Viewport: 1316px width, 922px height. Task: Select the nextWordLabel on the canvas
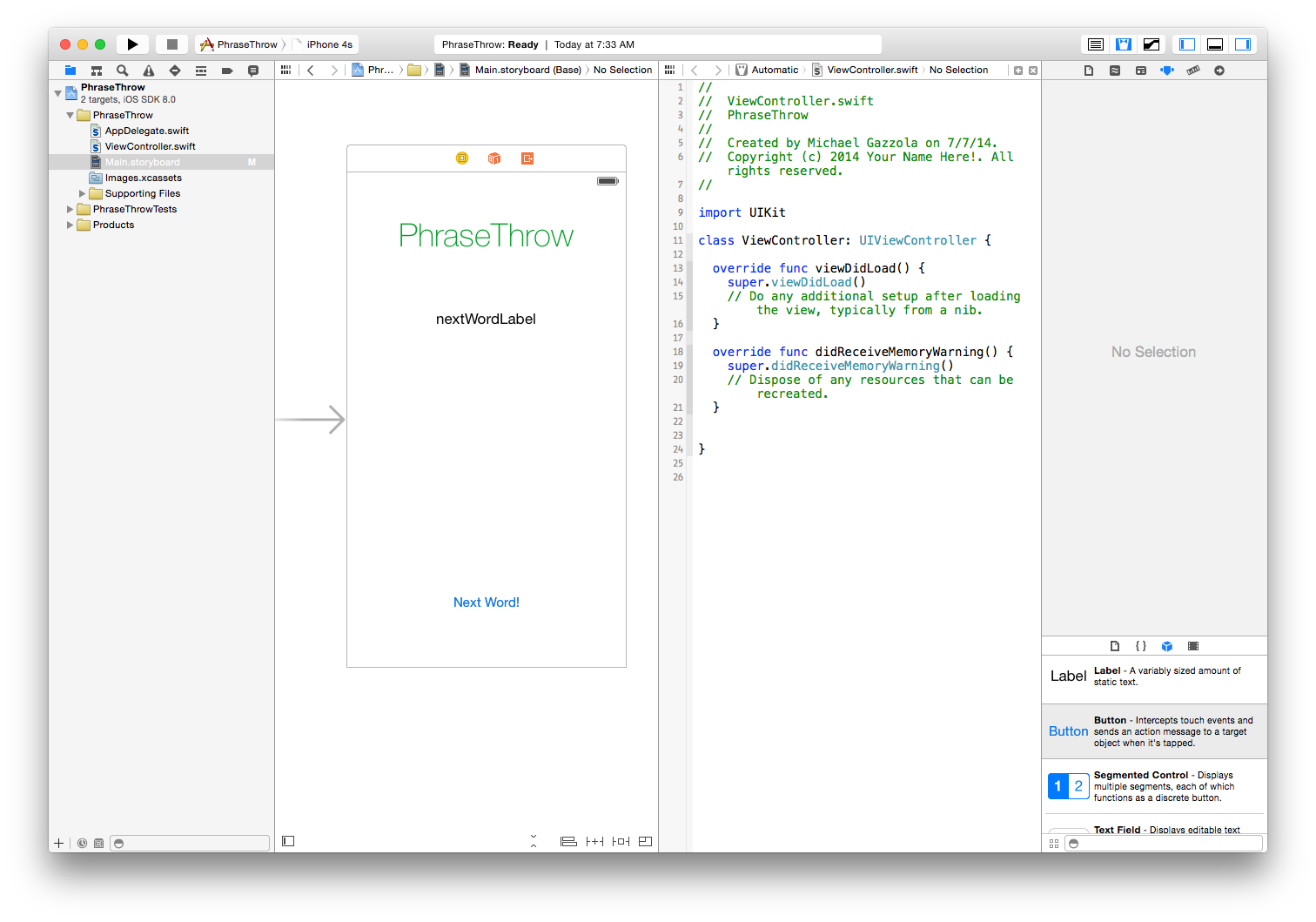click(x=486, y=319)
